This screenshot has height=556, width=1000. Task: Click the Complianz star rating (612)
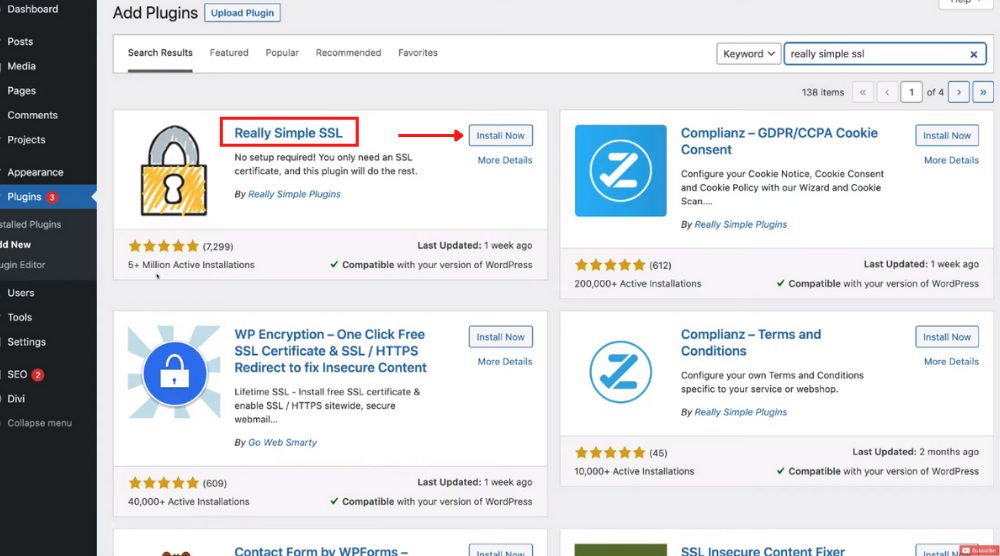click(610, 265)
